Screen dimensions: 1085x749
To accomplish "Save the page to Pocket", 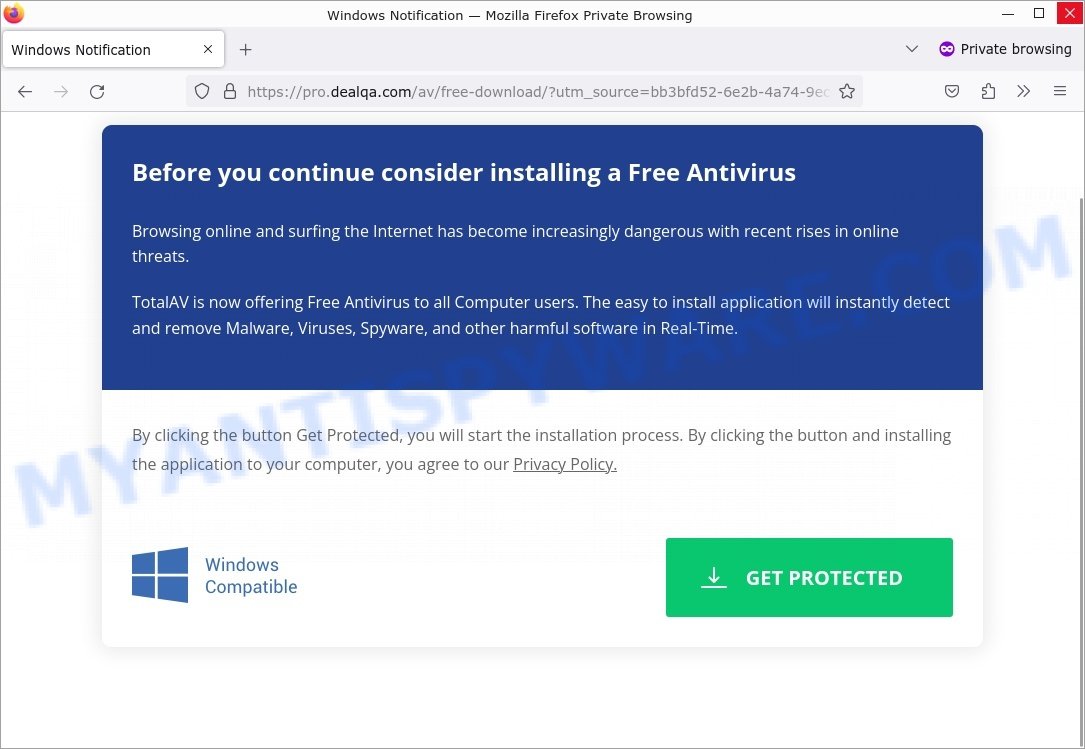I will point(952,91).
